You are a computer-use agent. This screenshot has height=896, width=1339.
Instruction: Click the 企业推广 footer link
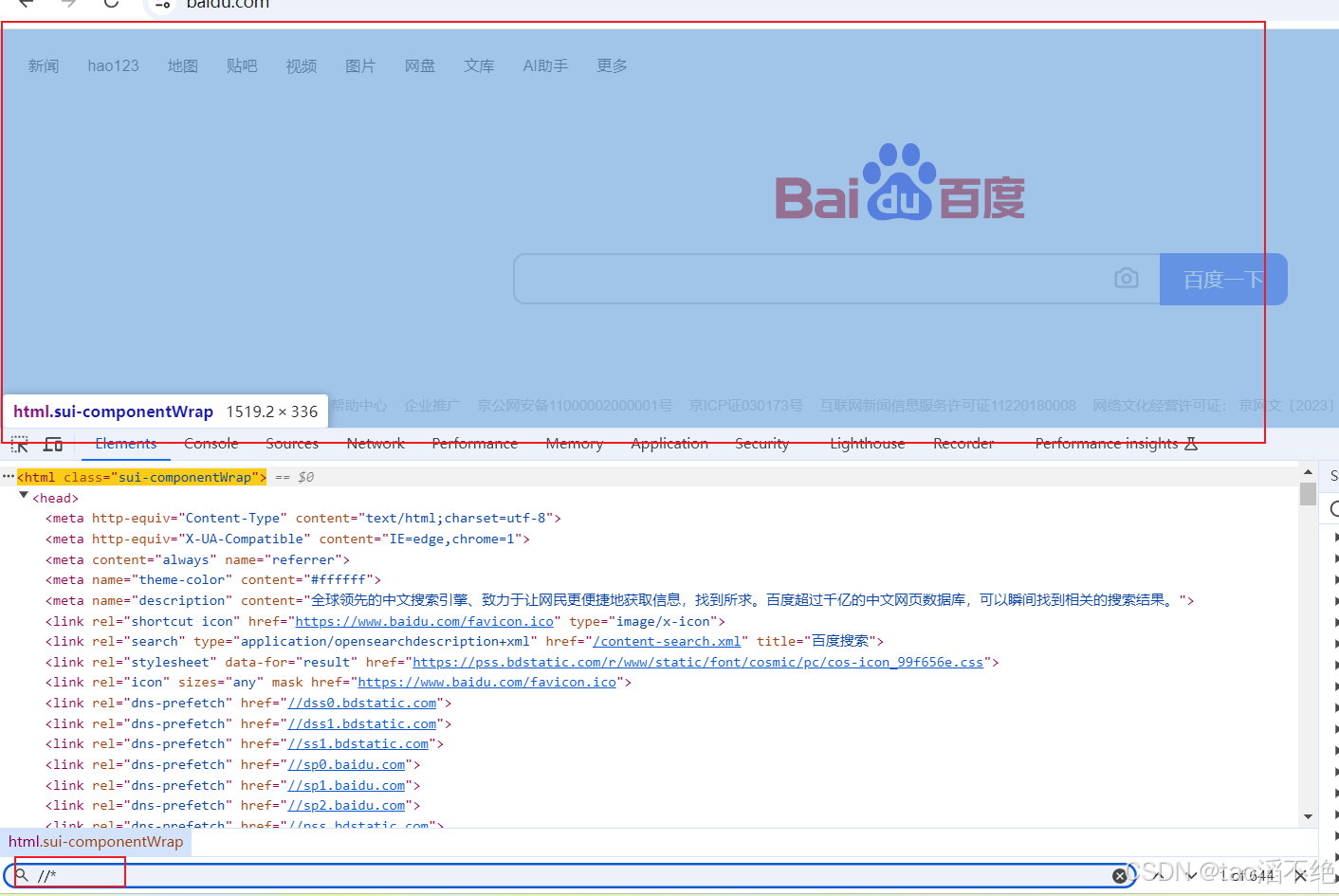click(432, 406)
